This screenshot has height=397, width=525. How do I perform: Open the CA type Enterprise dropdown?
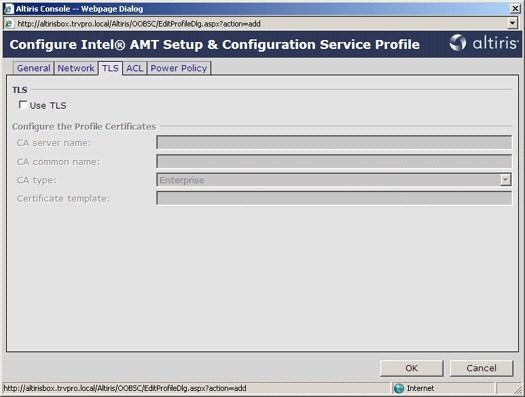[x=334, y=180]
